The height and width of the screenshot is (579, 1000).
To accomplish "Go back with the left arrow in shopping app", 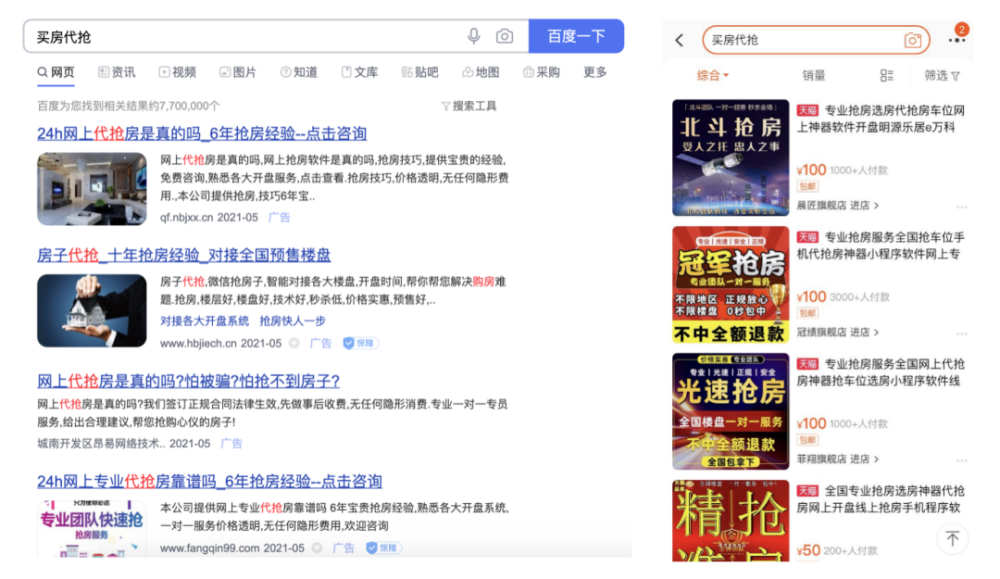I will tap(679, 40).
